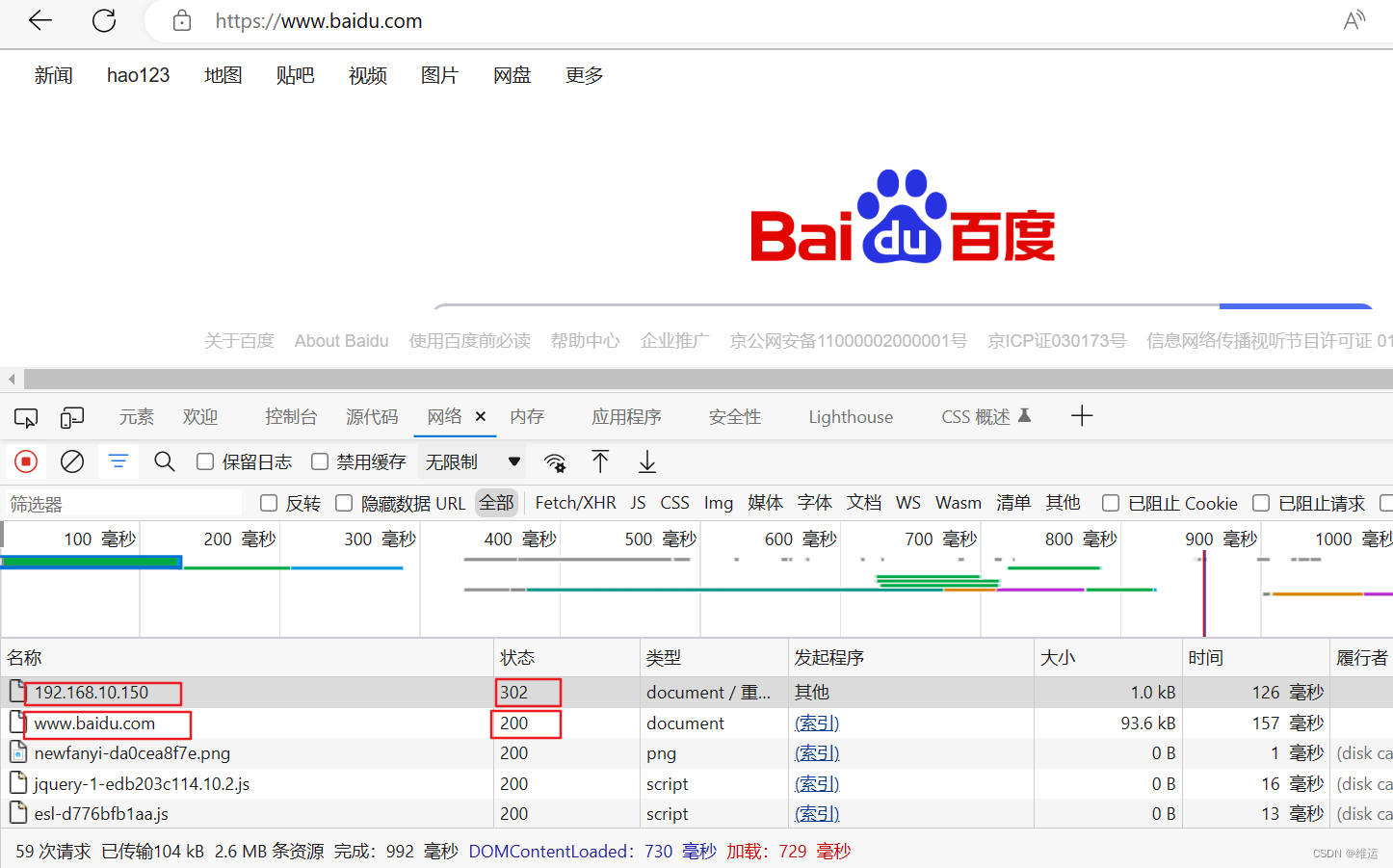Filter requests by WS type
This screenshot has width=1393, height=868.
(908, 503)
